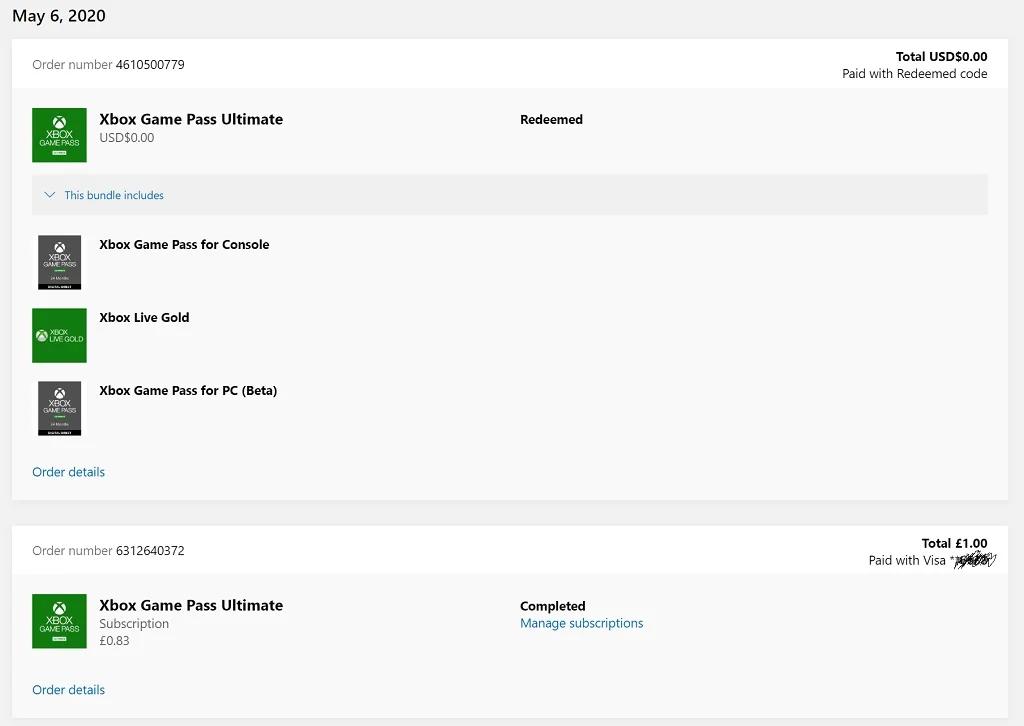1024x726 pixels.
Task: Click the Xbox Game Pass Ultimate title with the USD$0.00 price
Action: click(x=191, y=119)
